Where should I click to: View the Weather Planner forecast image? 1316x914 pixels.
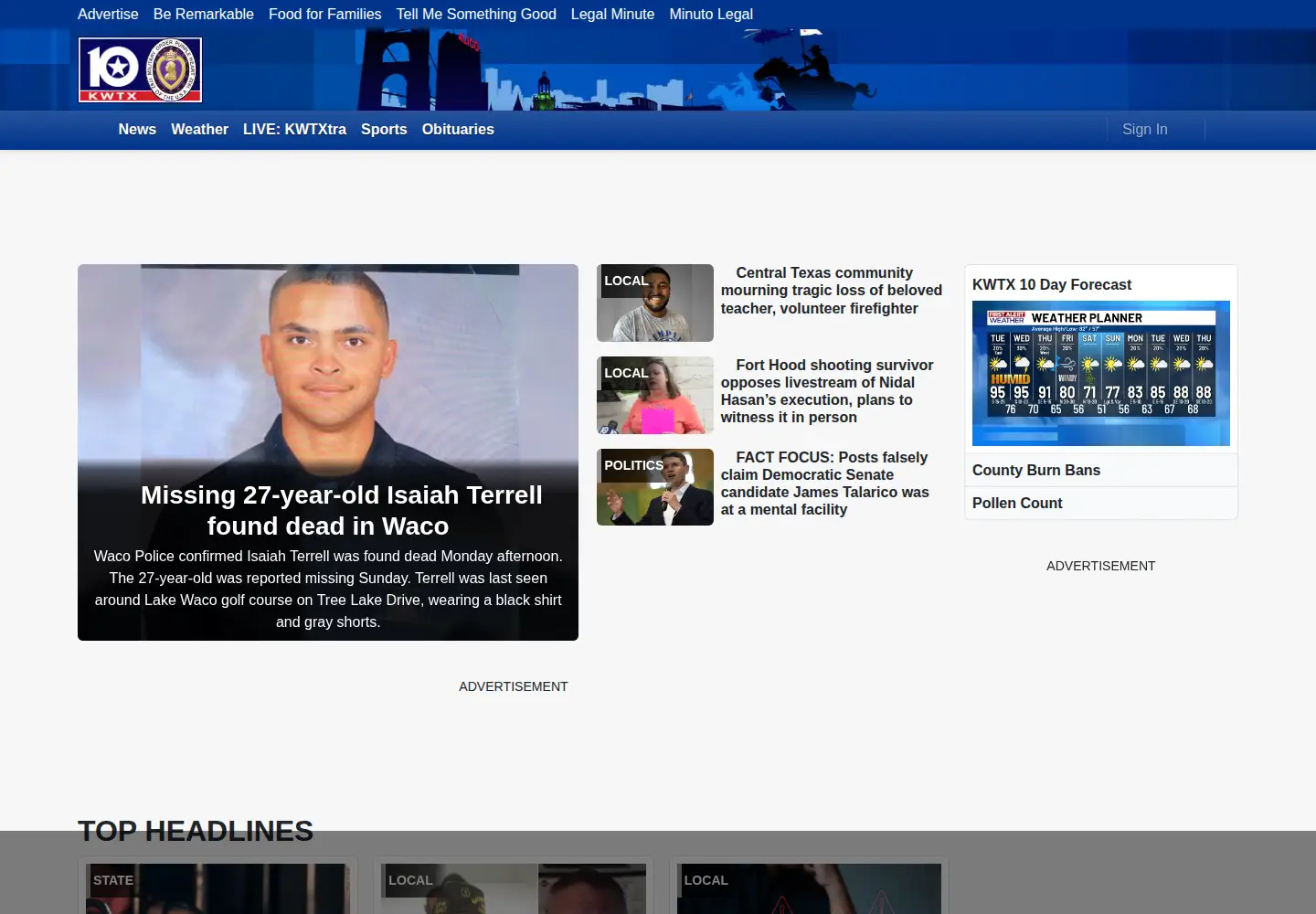point(1101,373)
